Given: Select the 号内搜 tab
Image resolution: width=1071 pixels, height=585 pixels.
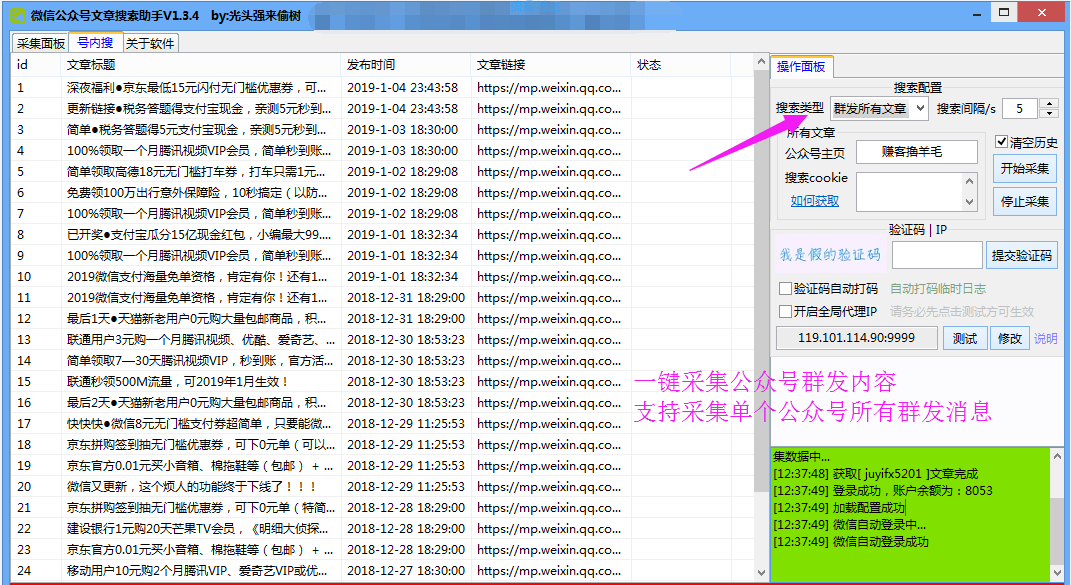Looking at the screenshot, I should (x=96, y=42).
